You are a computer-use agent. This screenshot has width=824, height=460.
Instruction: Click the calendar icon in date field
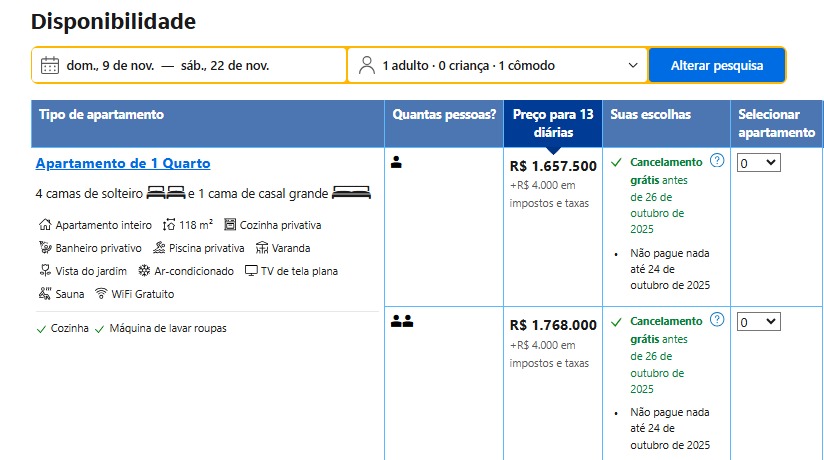[x=50, y=66]
